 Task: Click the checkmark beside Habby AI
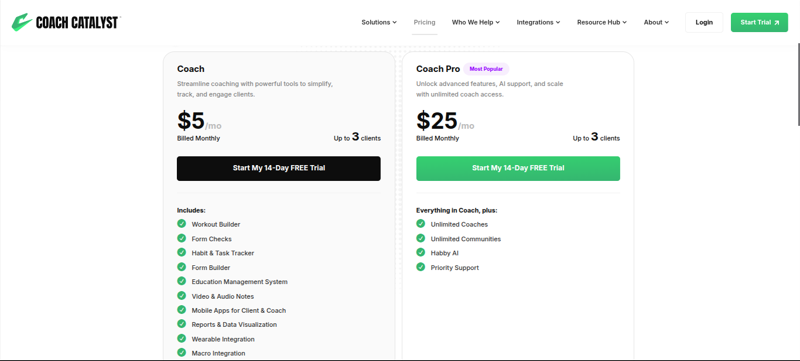click(x=420, y=252)
